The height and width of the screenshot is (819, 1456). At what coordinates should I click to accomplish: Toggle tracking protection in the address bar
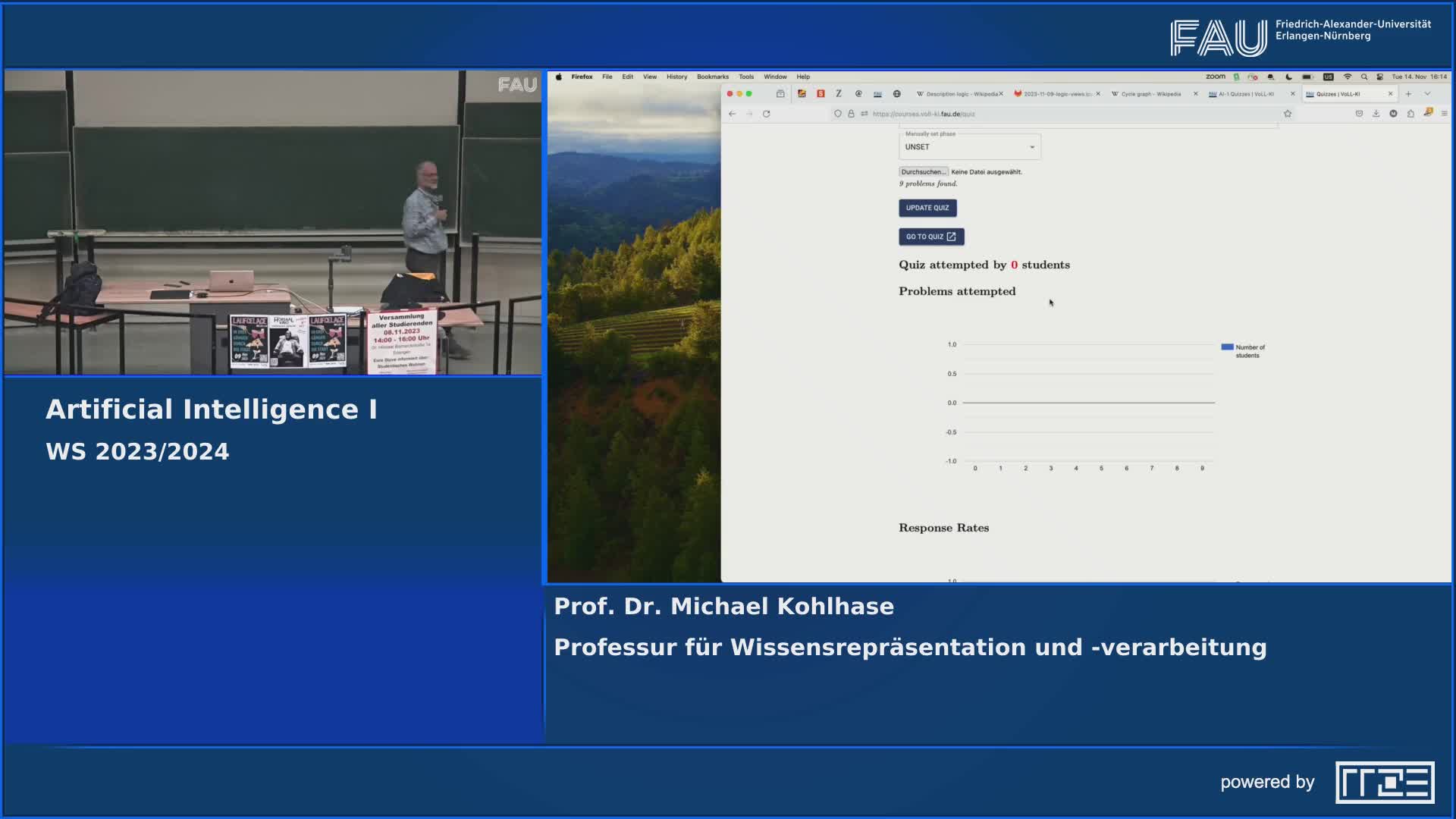[x=838, y=114]
